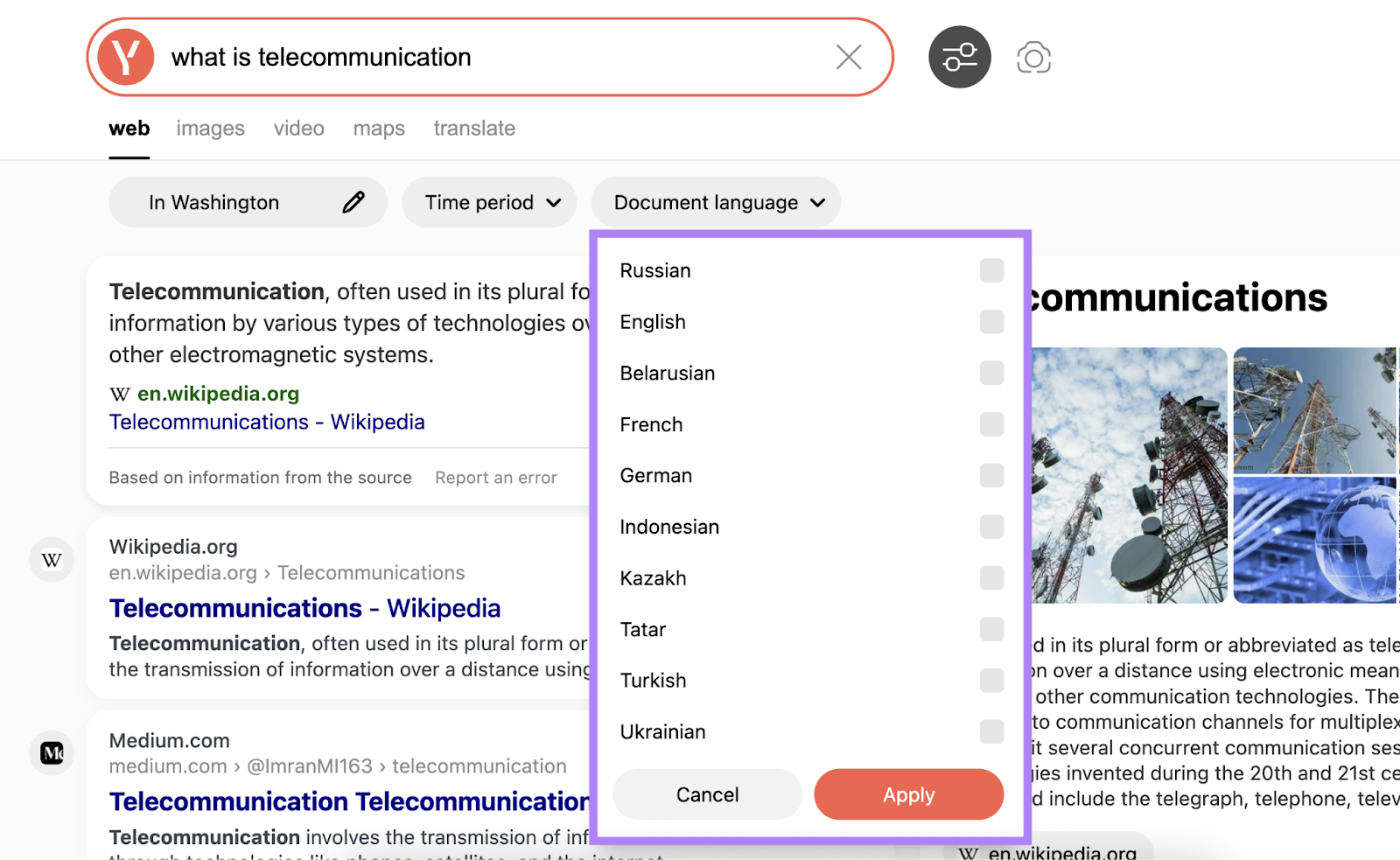1400x860 pixels.
Task: Edit the location using the pencil icon
Action: pyautogui.click(x=353, y=202)
